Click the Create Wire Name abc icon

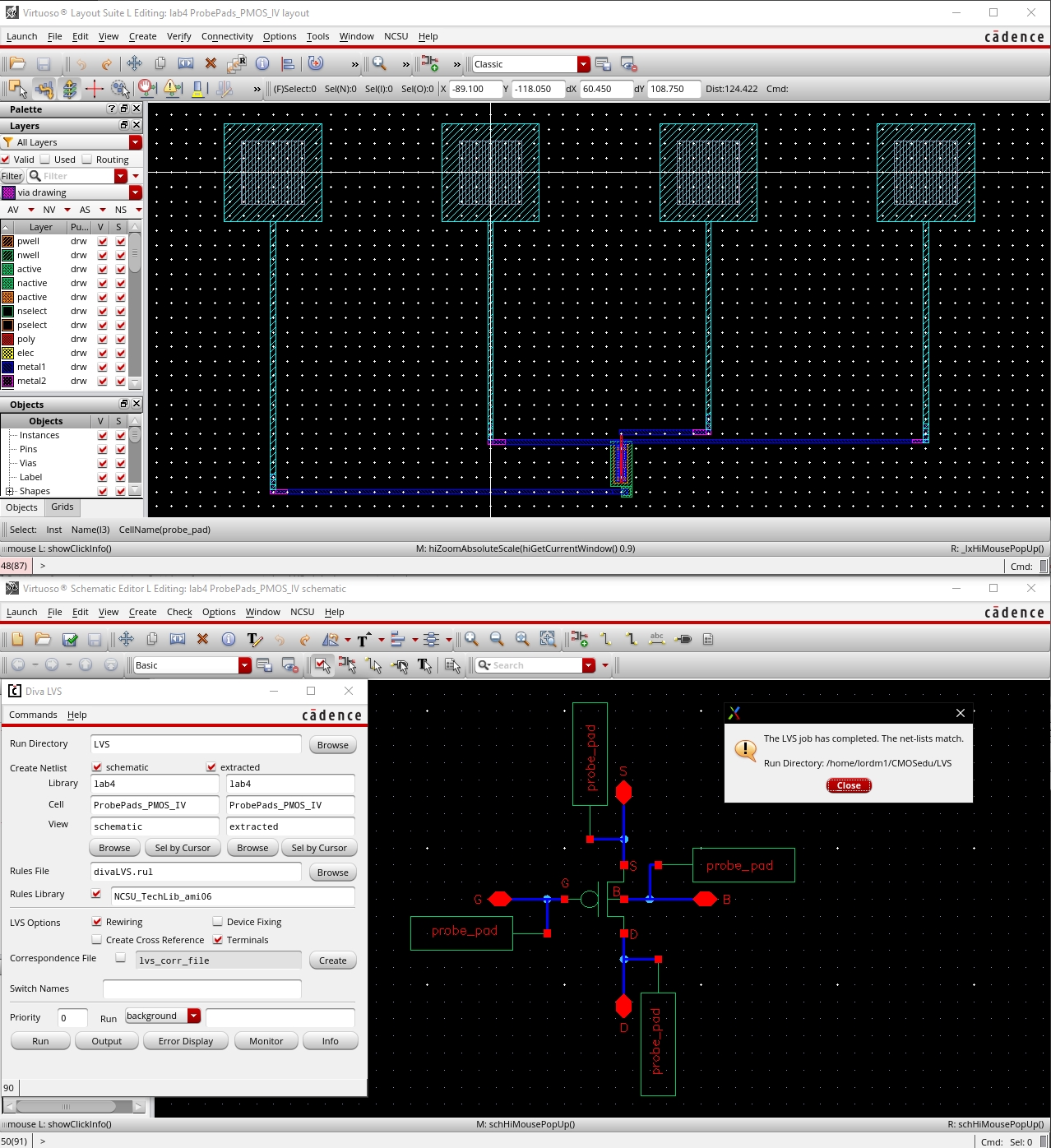[656, 639]
